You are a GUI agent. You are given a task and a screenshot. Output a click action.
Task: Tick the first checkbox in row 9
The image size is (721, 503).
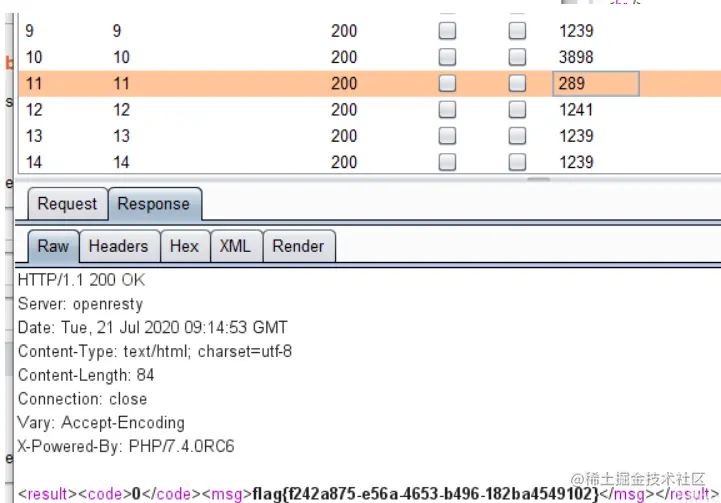(447, 31)
